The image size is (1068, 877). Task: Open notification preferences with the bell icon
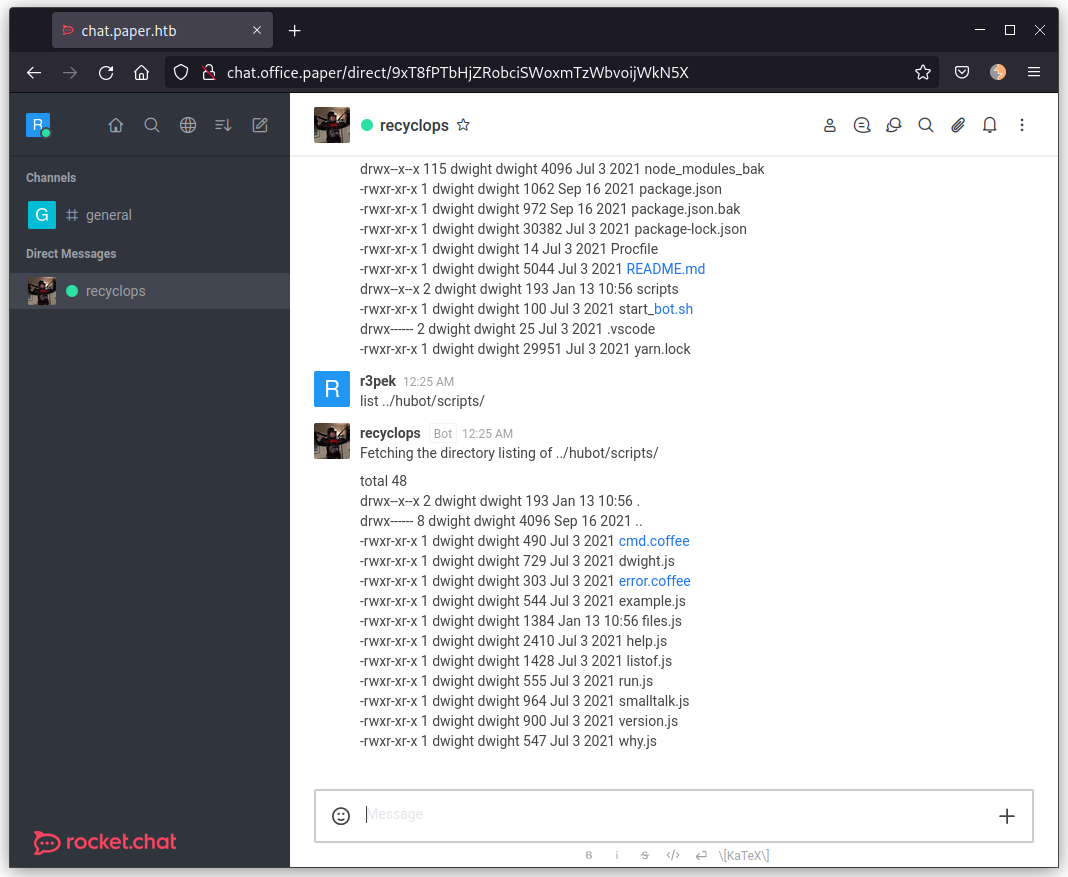(x=989, y=124)
